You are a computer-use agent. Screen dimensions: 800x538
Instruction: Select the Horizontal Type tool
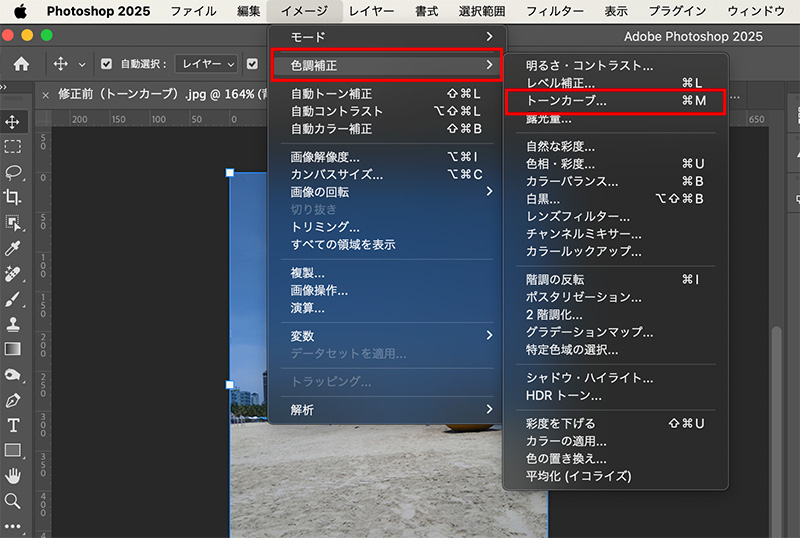click(x=12, y=425)
